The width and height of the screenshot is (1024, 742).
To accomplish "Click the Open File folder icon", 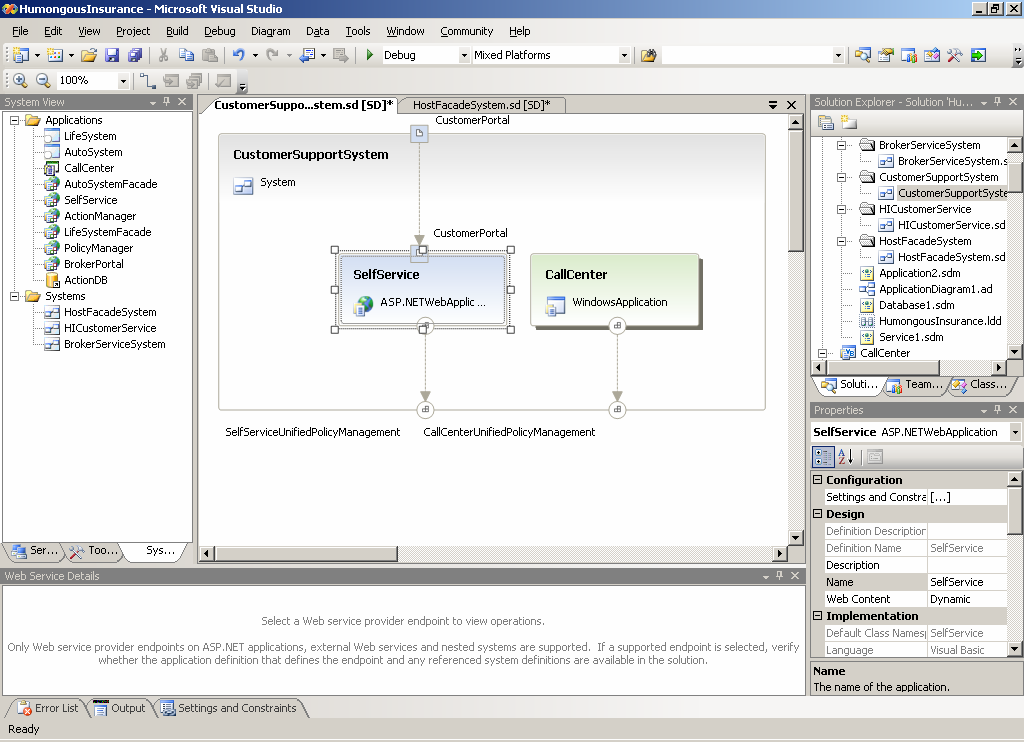I will 89,55.
